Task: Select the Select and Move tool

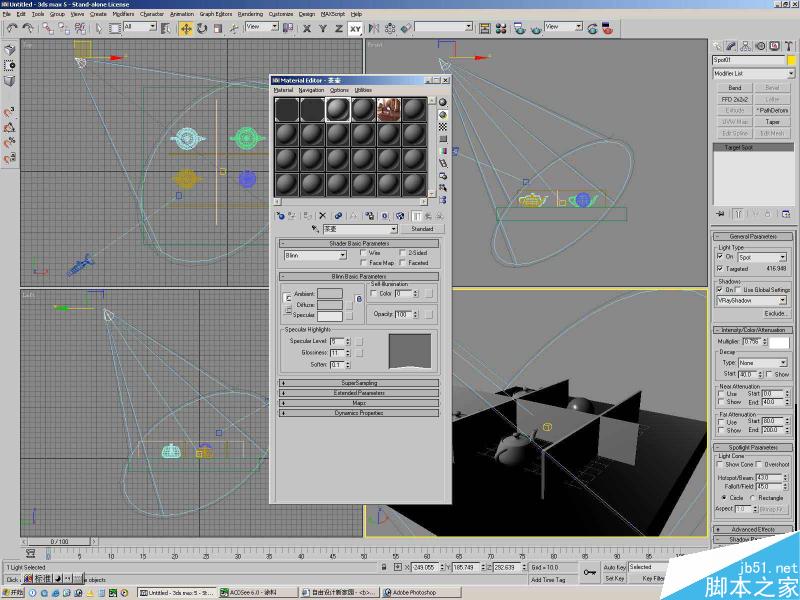Action: tap(185, 28)
